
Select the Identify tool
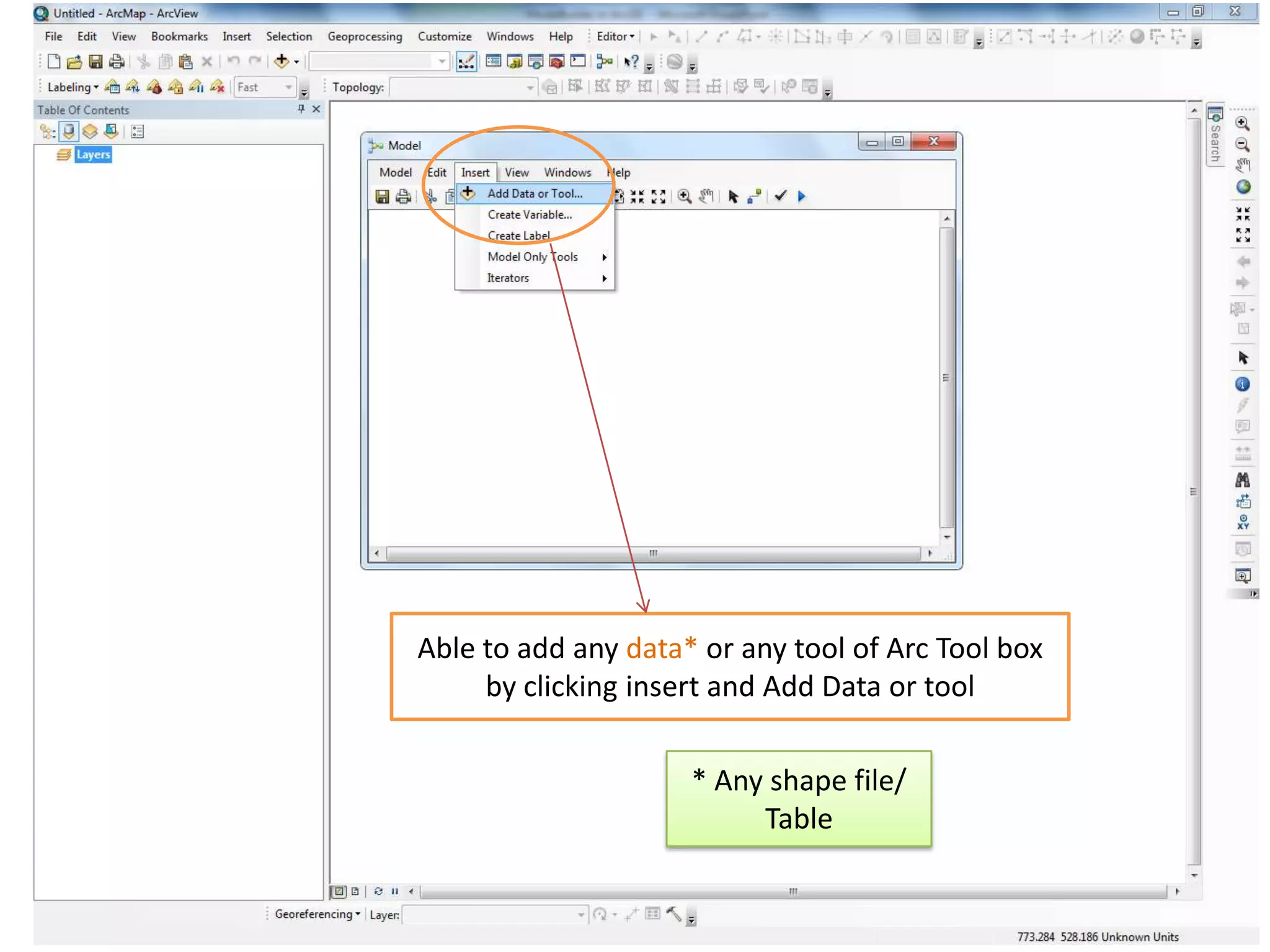point(1242,384)
